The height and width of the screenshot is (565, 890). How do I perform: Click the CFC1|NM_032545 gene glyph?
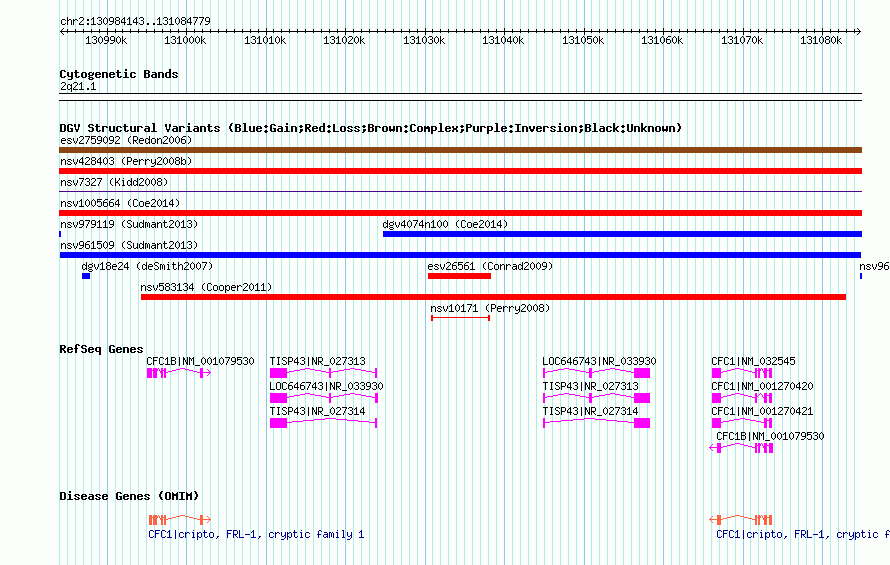(x=742, y=373)
